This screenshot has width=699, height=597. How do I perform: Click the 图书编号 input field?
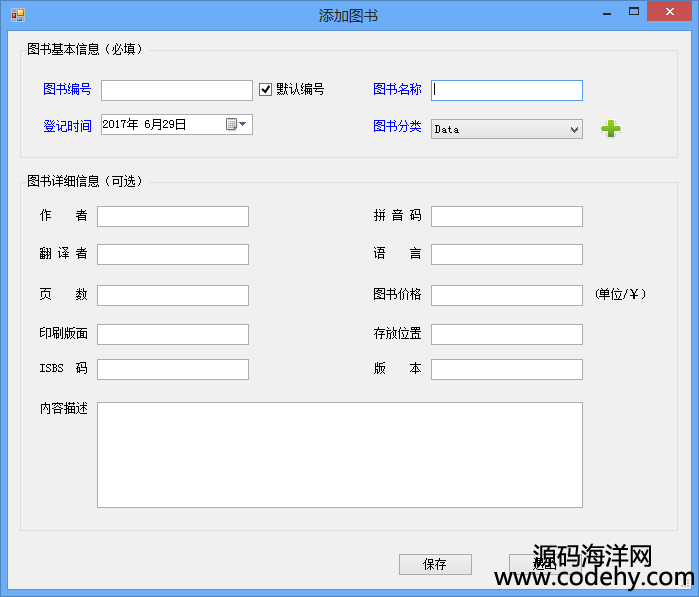click(176, 90)
